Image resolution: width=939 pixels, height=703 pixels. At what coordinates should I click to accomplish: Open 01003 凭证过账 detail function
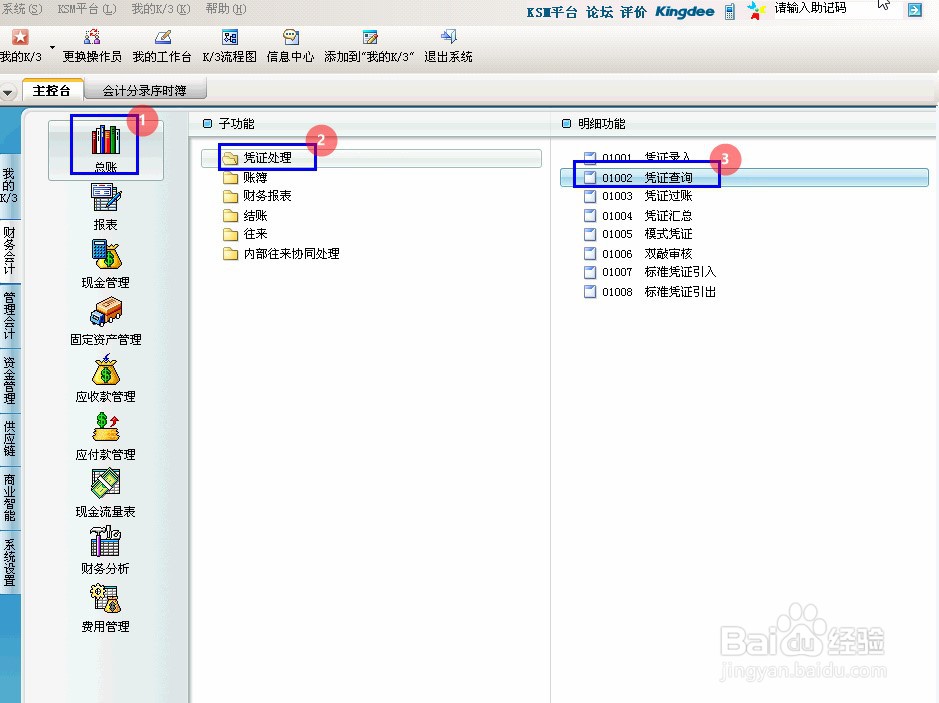[x=638, y=196]
